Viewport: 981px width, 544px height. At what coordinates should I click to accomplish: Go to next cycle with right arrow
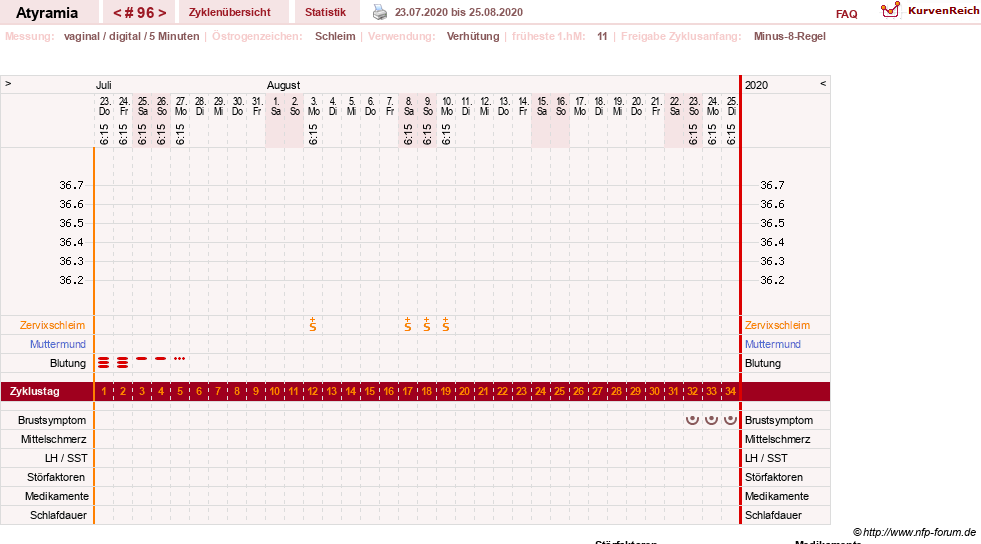coord(162,13)
